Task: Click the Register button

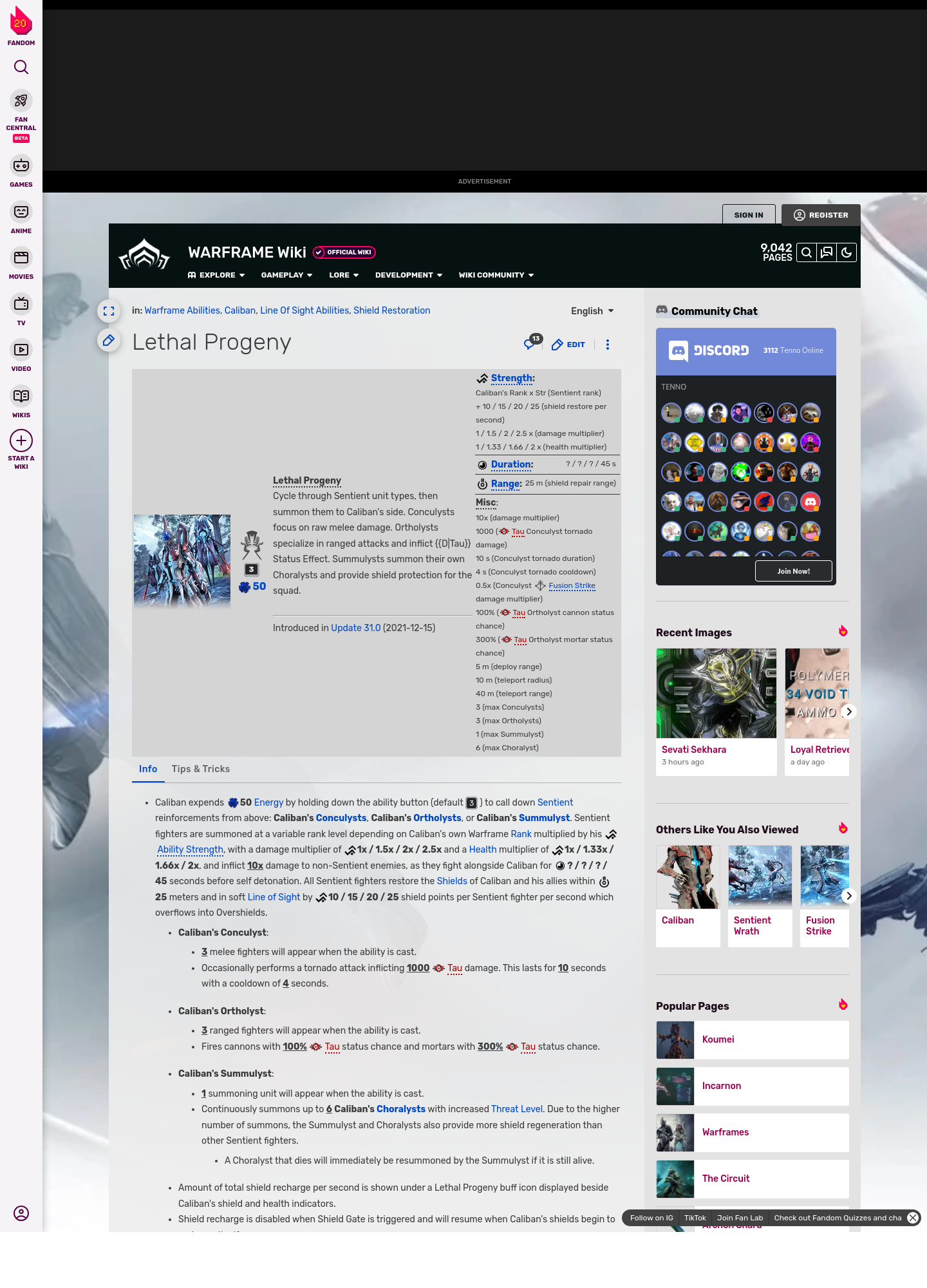Action: (x=821, y=215)
